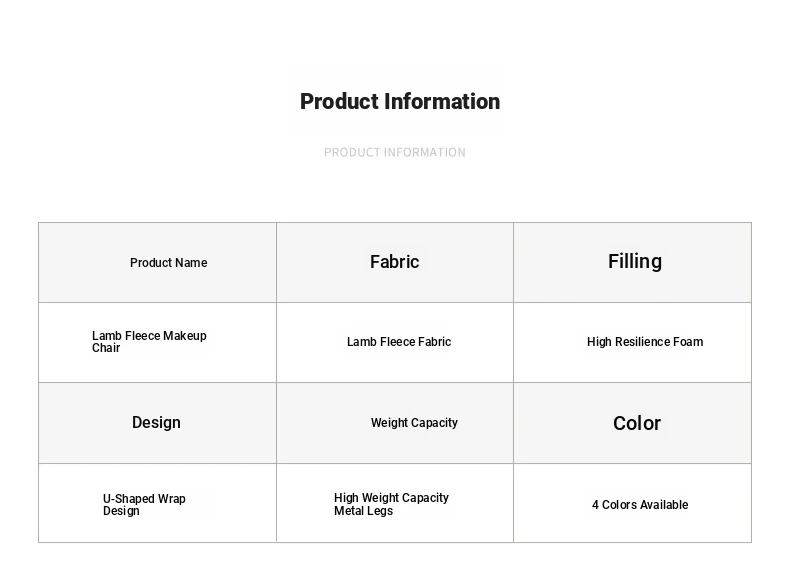The image size is (790, 577).
Task: Click the Design header cell
Action: pyautogui.click(x=157, y=423)
